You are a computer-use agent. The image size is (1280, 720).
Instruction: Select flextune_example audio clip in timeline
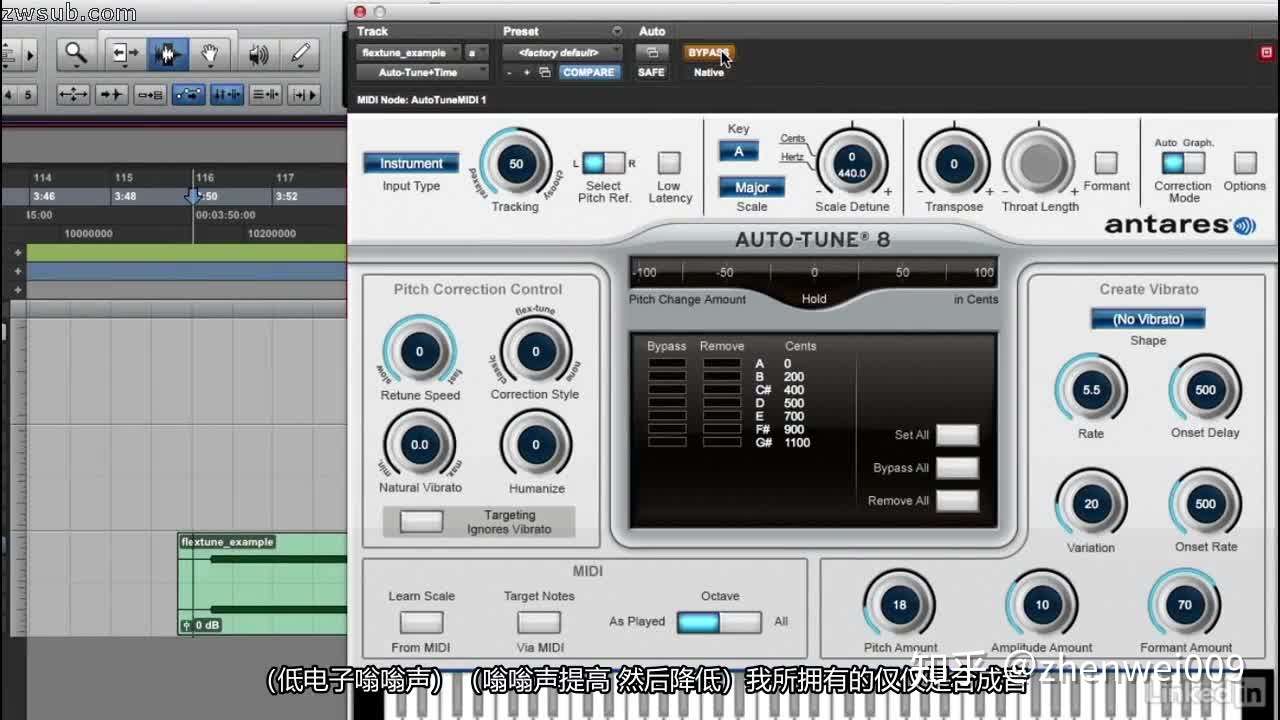click(x=263, y=585)
